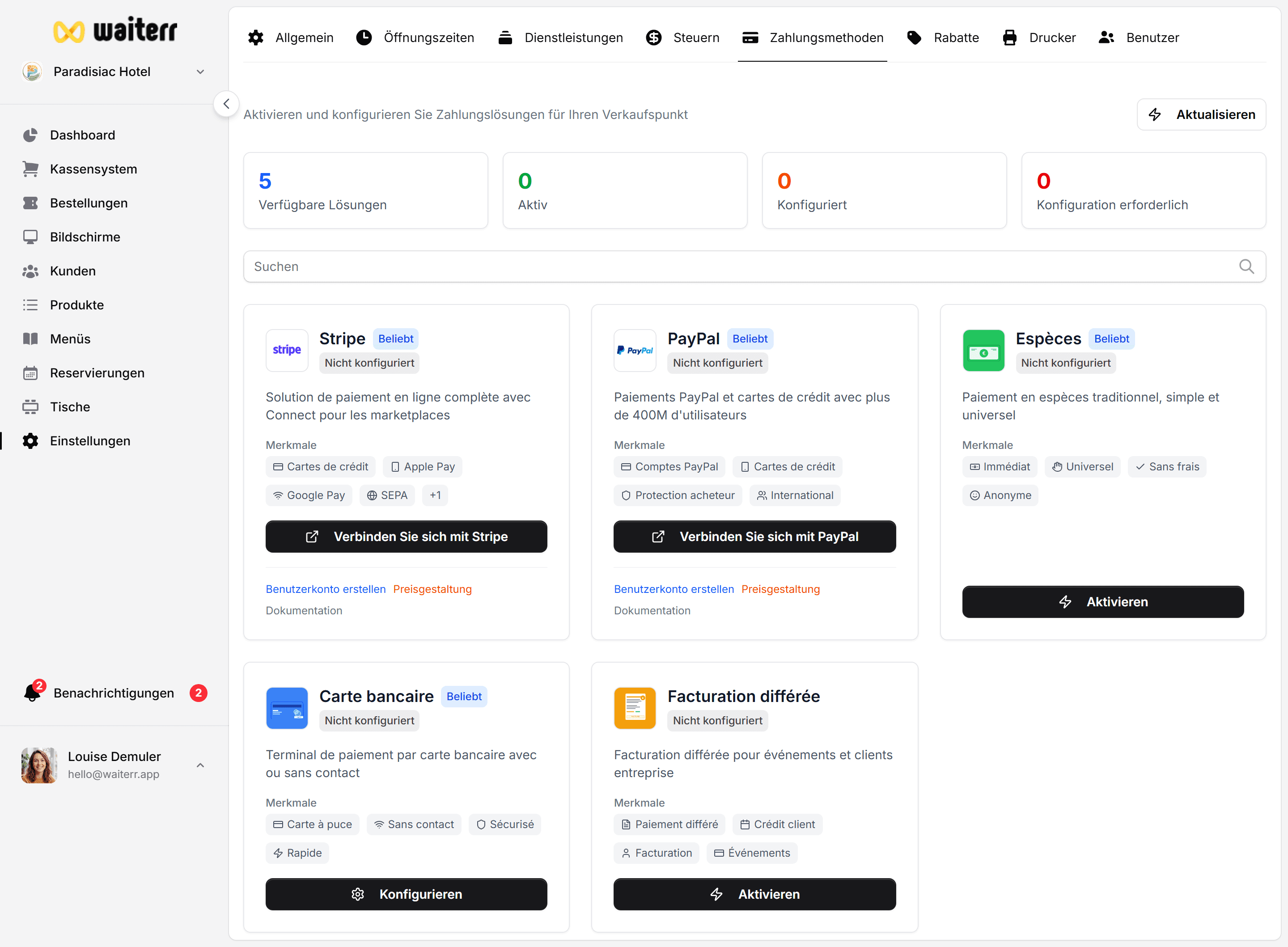
Task: Focus the Suchen search field
Action: (754, 266)
